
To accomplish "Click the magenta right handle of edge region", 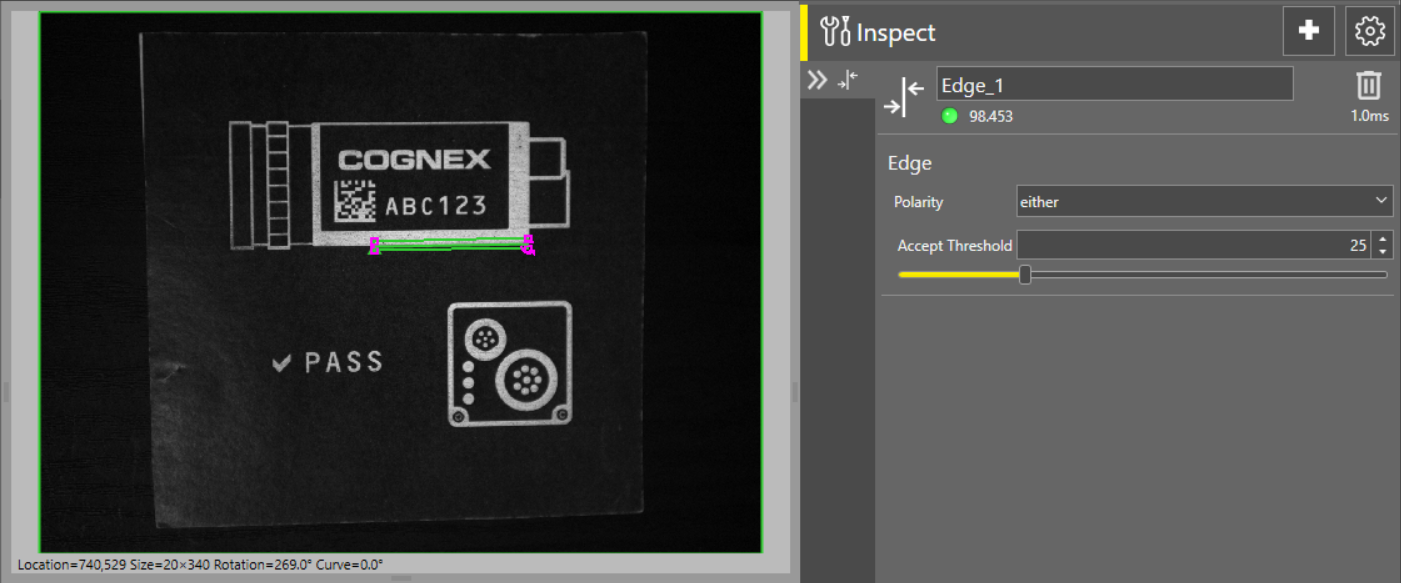I will (528, 245).
